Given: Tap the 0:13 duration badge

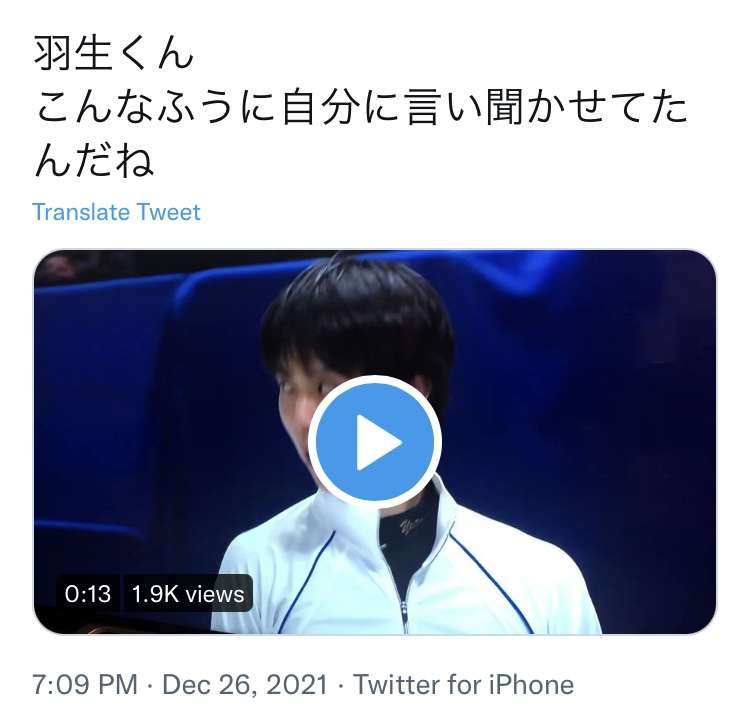Looking at the screenshot, I should tap(88, 594).
